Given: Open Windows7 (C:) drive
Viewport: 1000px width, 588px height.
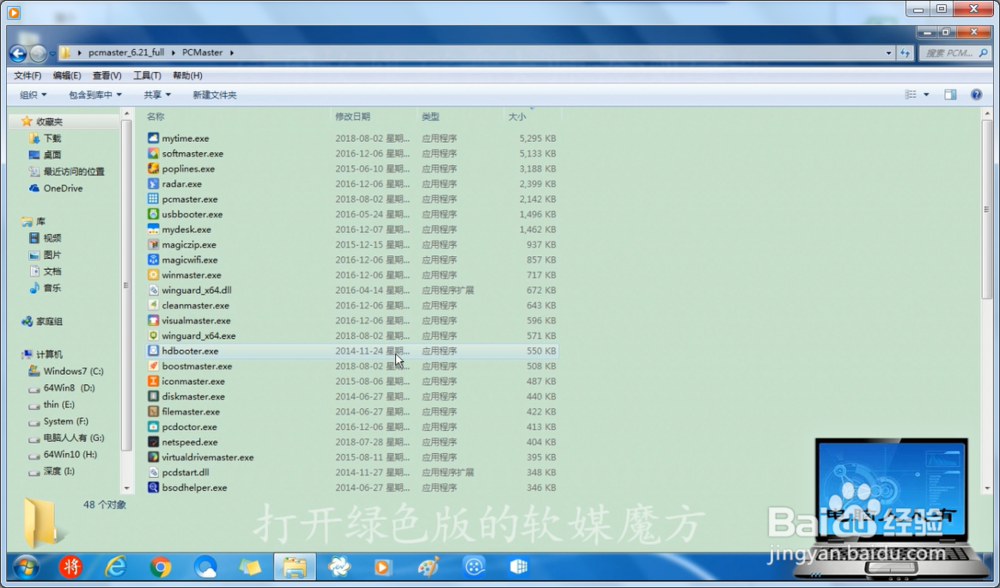Looking at the screenshot, I should [x=73, y=371].
